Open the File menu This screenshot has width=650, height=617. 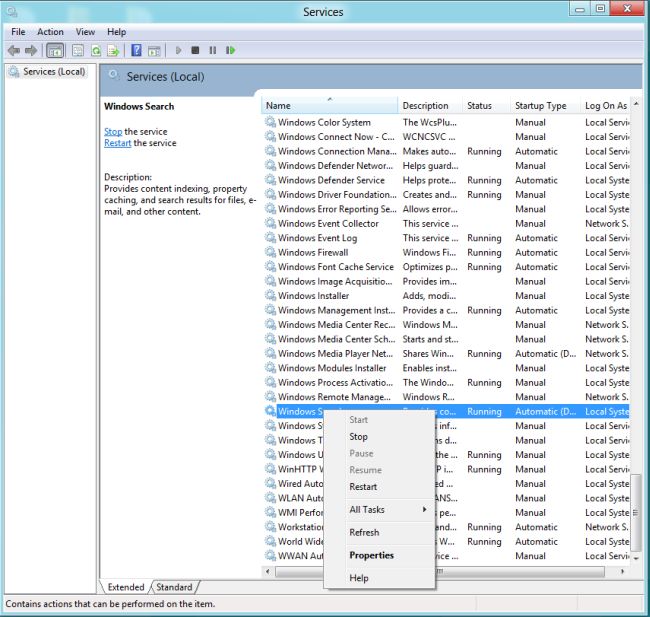(x=18, y=32)
